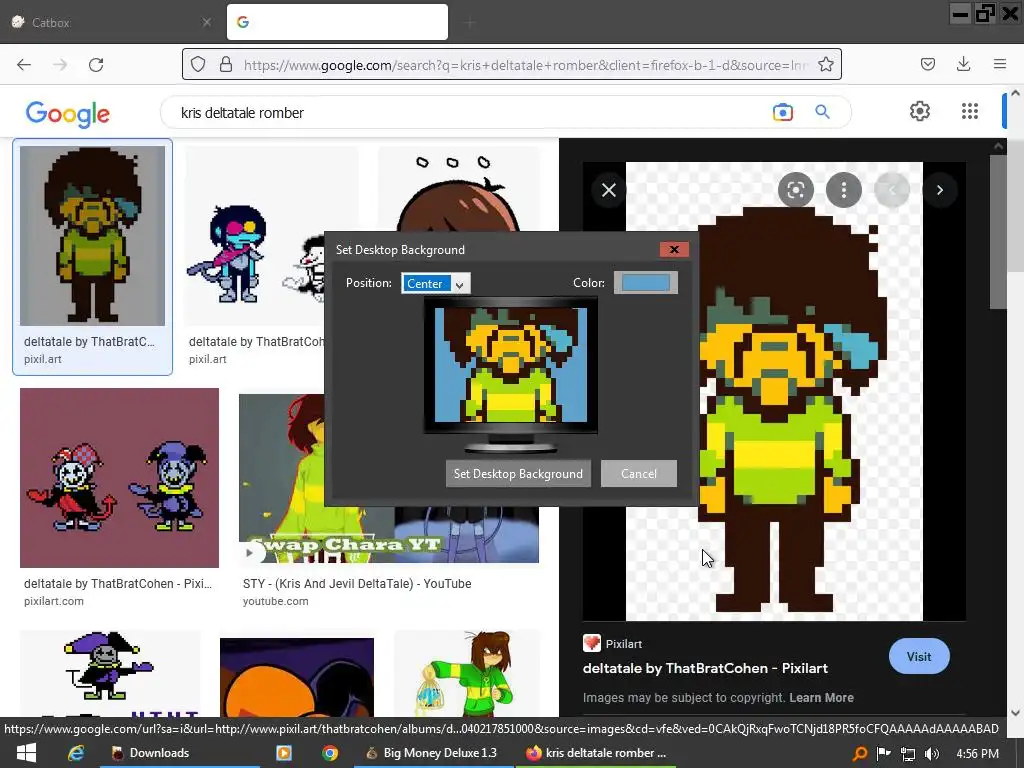Open the large Kris preview image
Screen dimensions: 1024x768
click(774, 391)
